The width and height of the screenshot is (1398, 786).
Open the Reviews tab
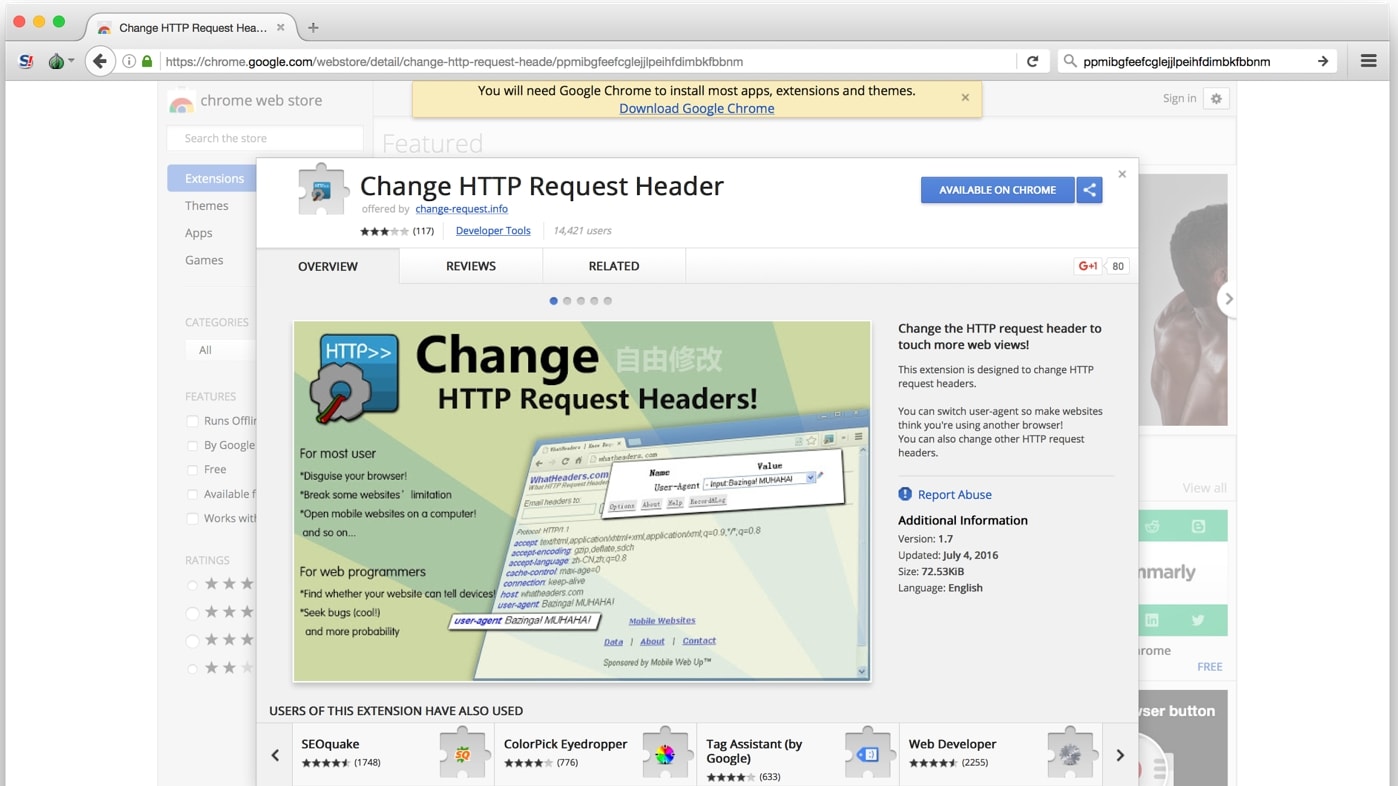471,266
